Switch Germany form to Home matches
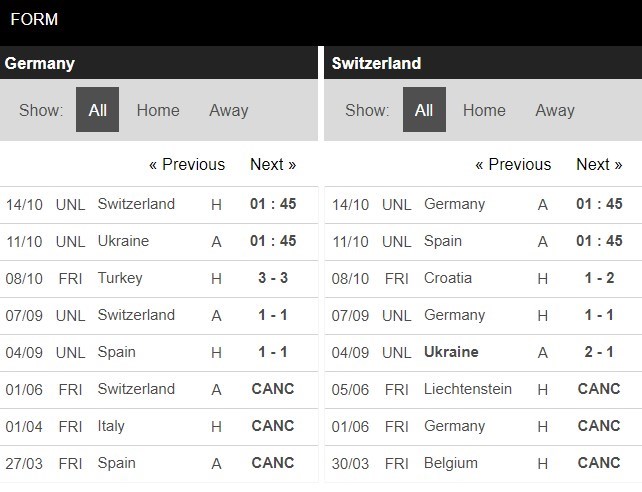This screenshot has width=642, height=492. [x=158, y=110]
